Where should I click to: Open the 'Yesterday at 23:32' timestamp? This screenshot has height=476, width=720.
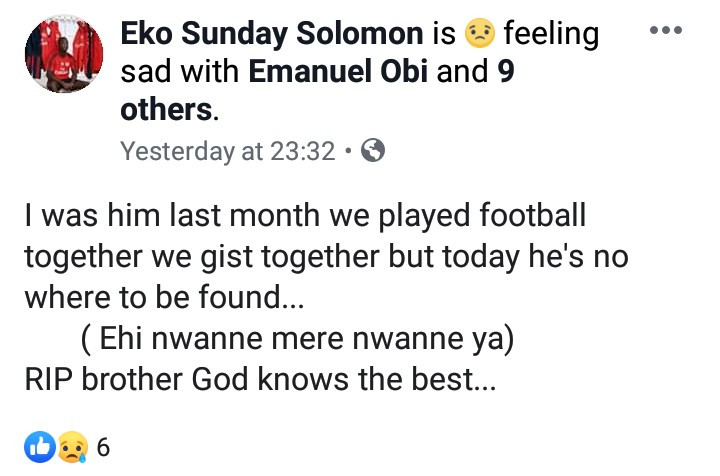pos(227,151)
